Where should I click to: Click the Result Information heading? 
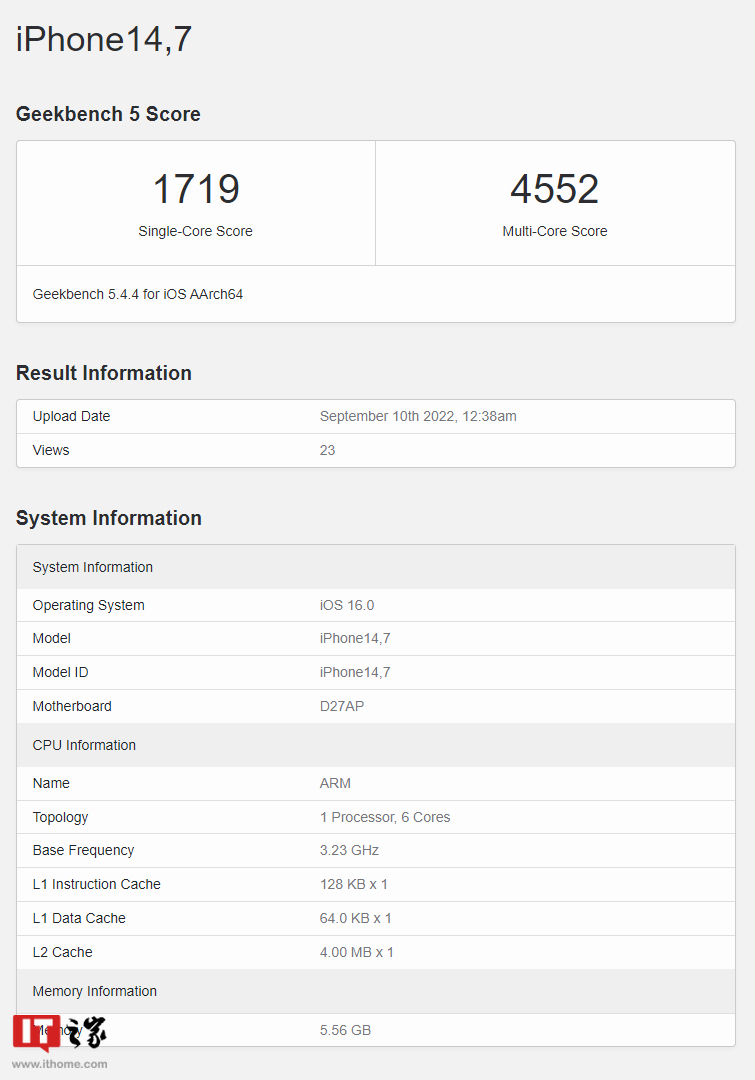(x=104, y=373)
